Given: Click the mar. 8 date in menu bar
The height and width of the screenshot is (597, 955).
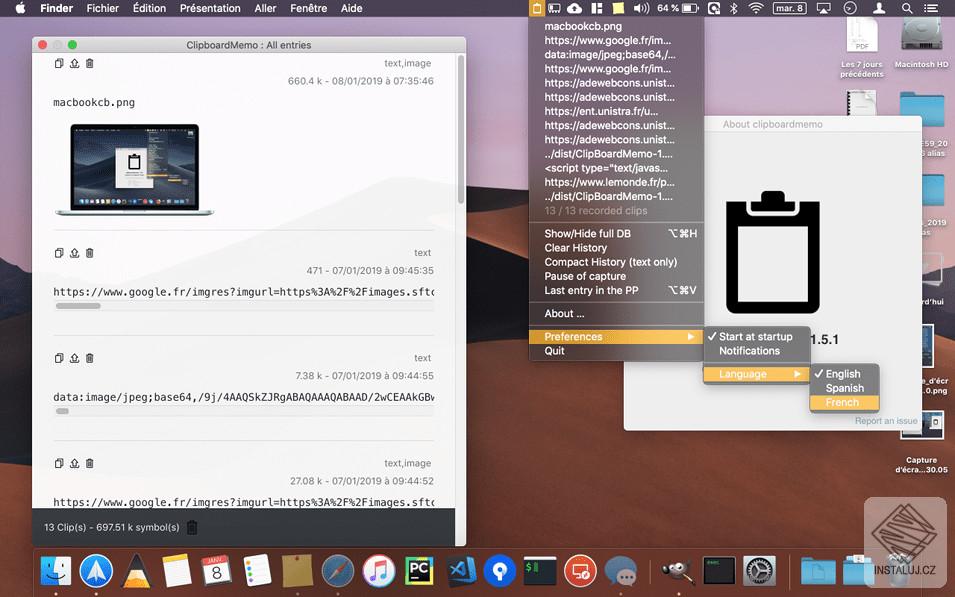Looking at the screenshot, I should point(789,8).
